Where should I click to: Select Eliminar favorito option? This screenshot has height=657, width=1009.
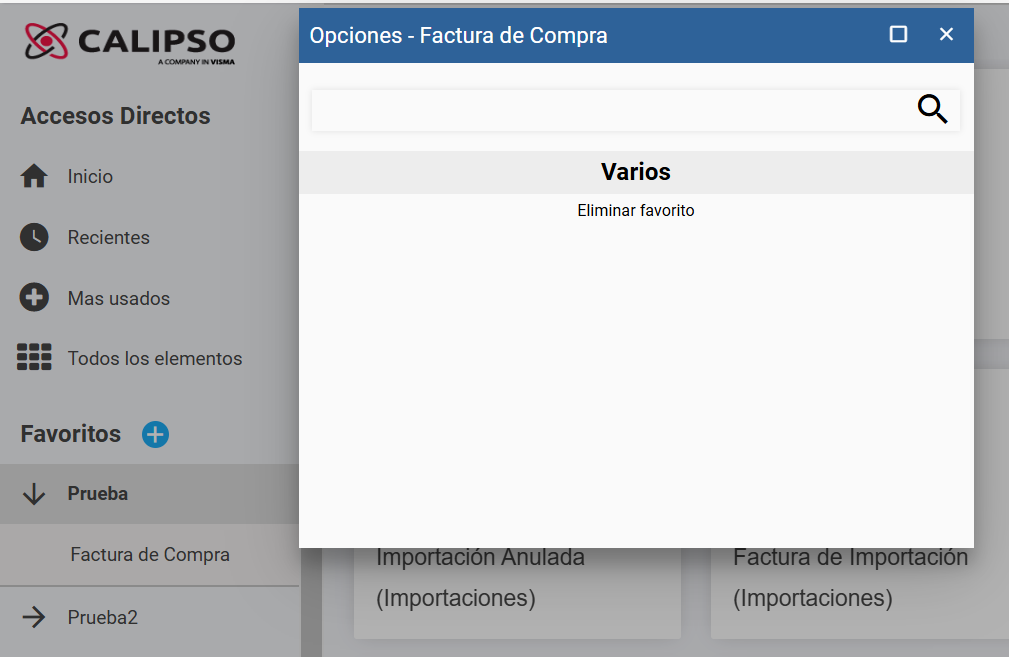pyautogui.click(x=636, y=210)
